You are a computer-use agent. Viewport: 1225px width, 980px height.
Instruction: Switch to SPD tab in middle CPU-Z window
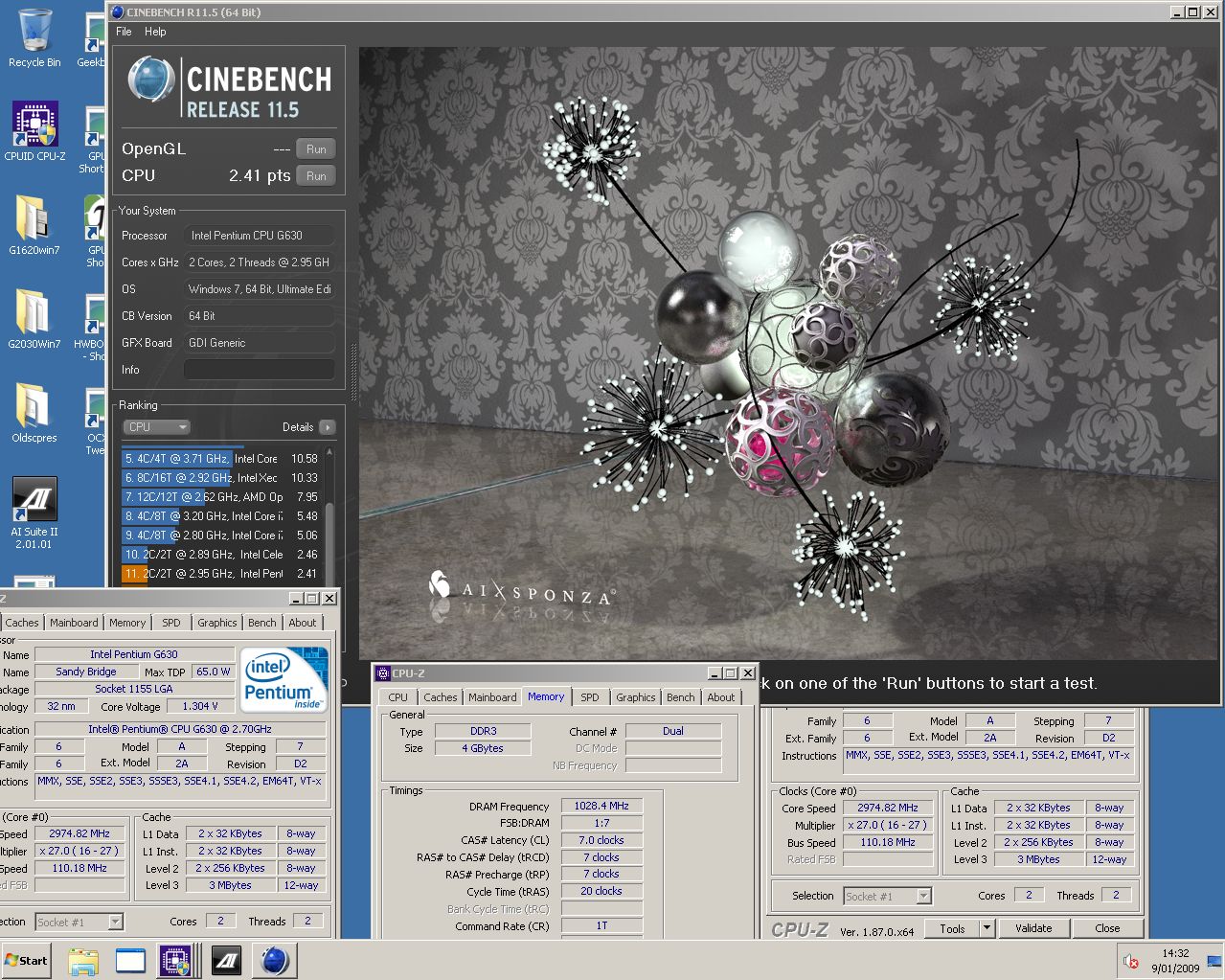[590, 697]
